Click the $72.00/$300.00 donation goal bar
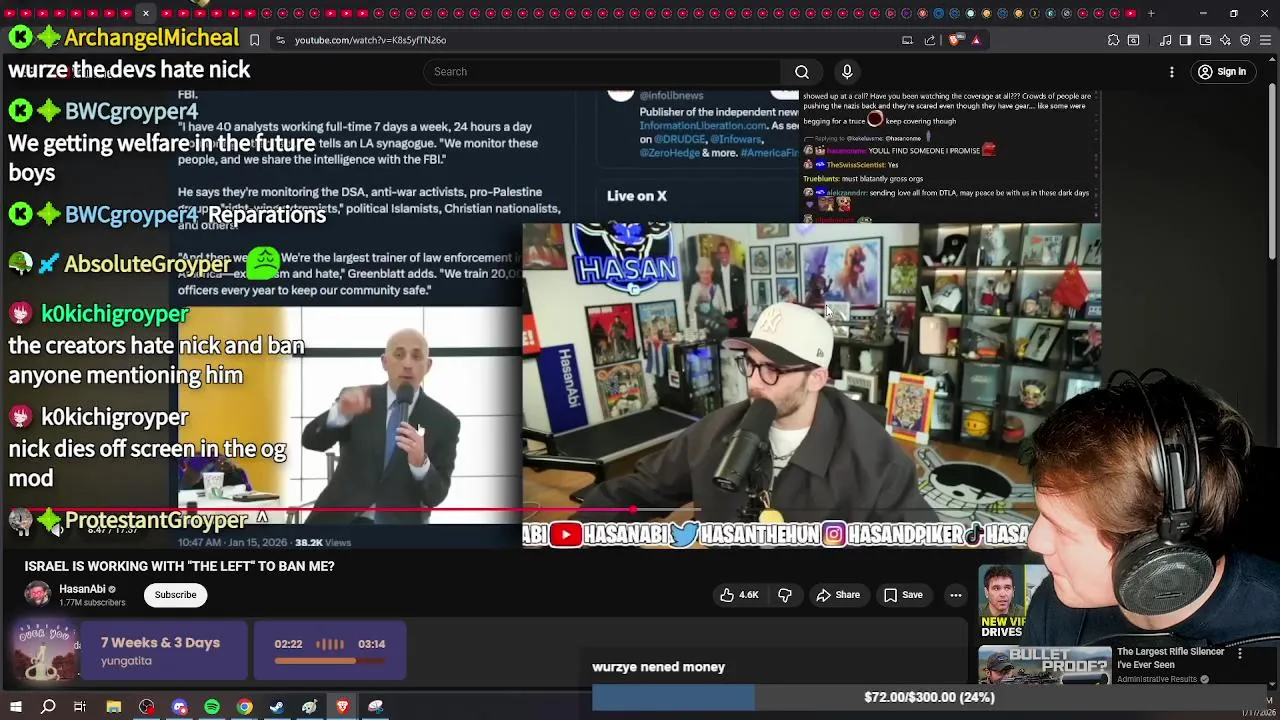 929,697
